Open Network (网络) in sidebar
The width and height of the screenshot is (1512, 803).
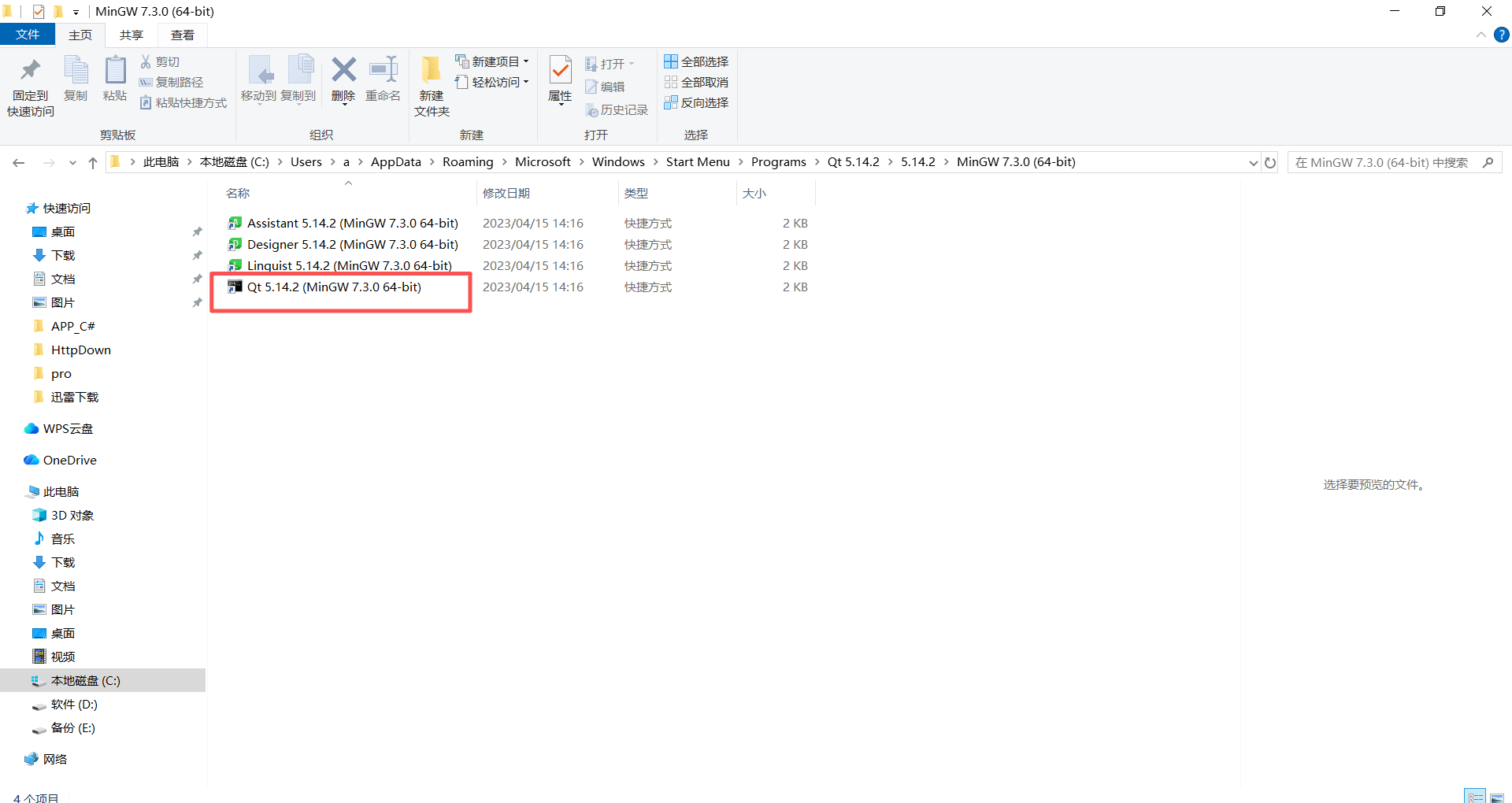point(46,760)
